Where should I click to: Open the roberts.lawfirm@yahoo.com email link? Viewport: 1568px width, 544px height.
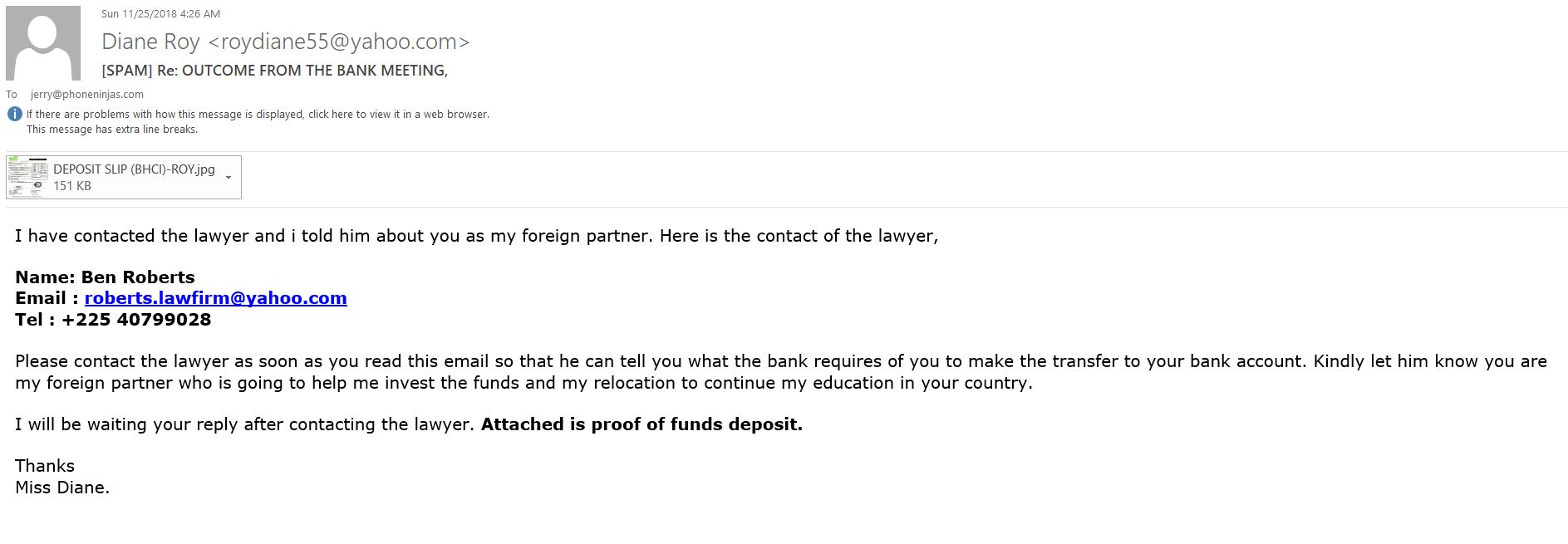pyautogui.click(x=215, y=298)
